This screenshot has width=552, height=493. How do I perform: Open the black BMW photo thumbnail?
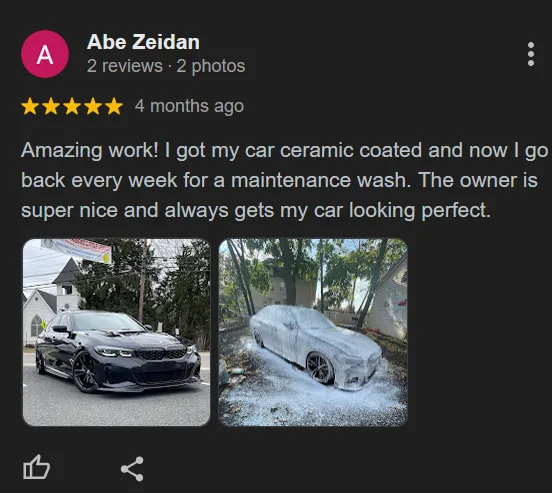(x=117, y=332)
